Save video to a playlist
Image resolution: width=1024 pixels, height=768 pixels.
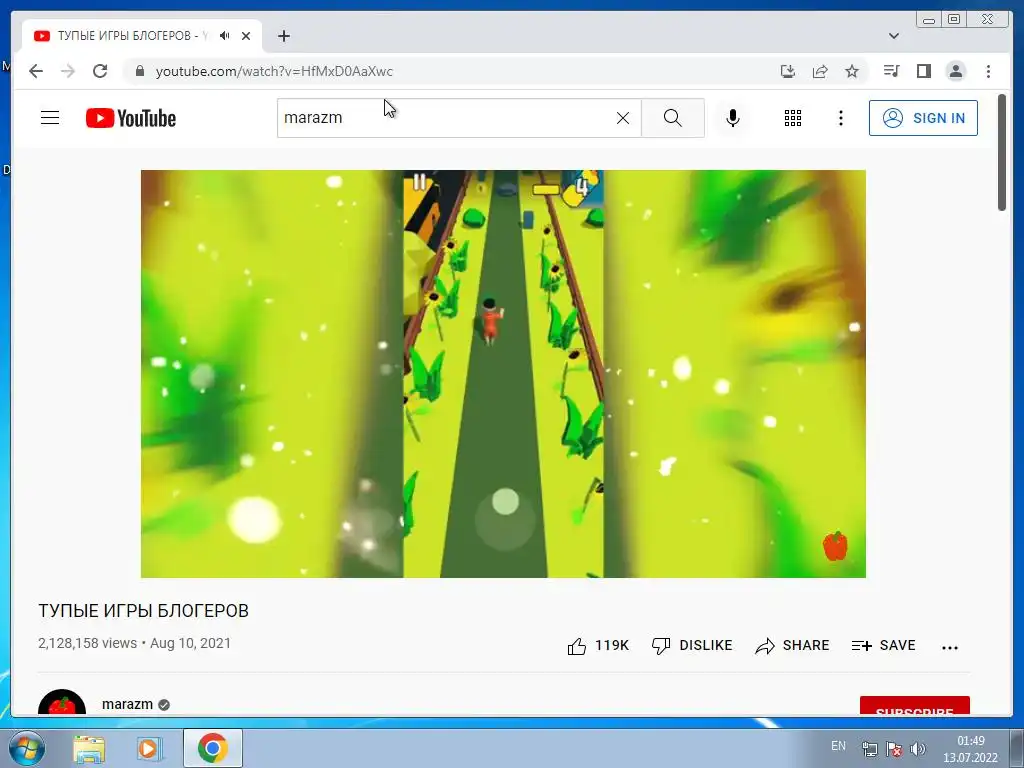click(883, 645)
